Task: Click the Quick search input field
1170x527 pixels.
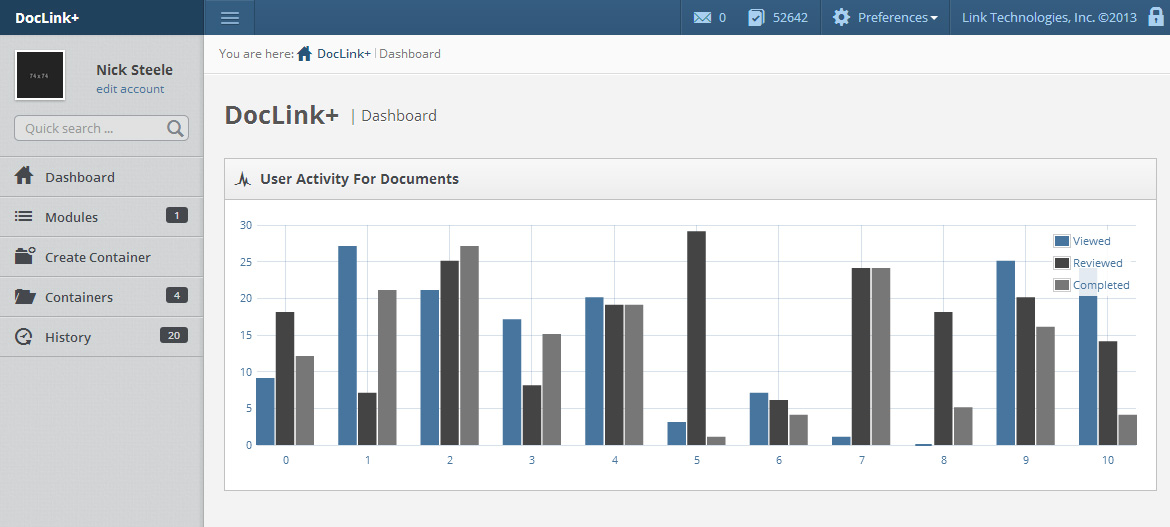Action: click(101, 128)
